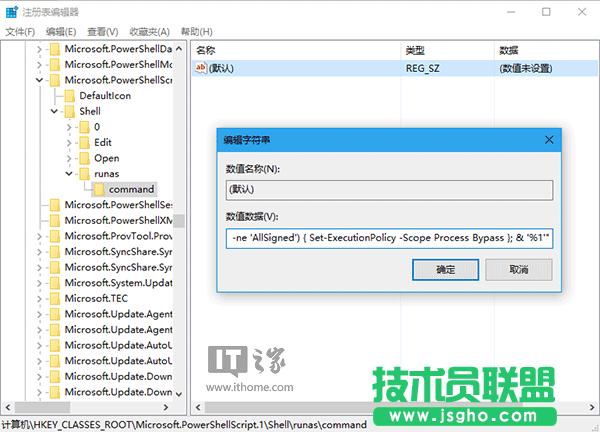The width and height of the screenshot is (600, 432).
Task: Click tree pane's right scroll arrow
Action: click(x=166, y=408)
